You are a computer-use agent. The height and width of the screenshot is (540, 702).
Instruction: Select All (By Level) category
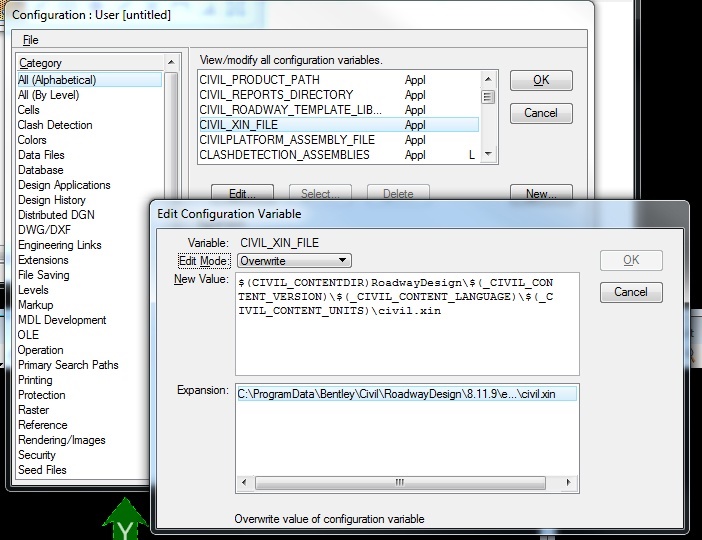pos(48,95)
